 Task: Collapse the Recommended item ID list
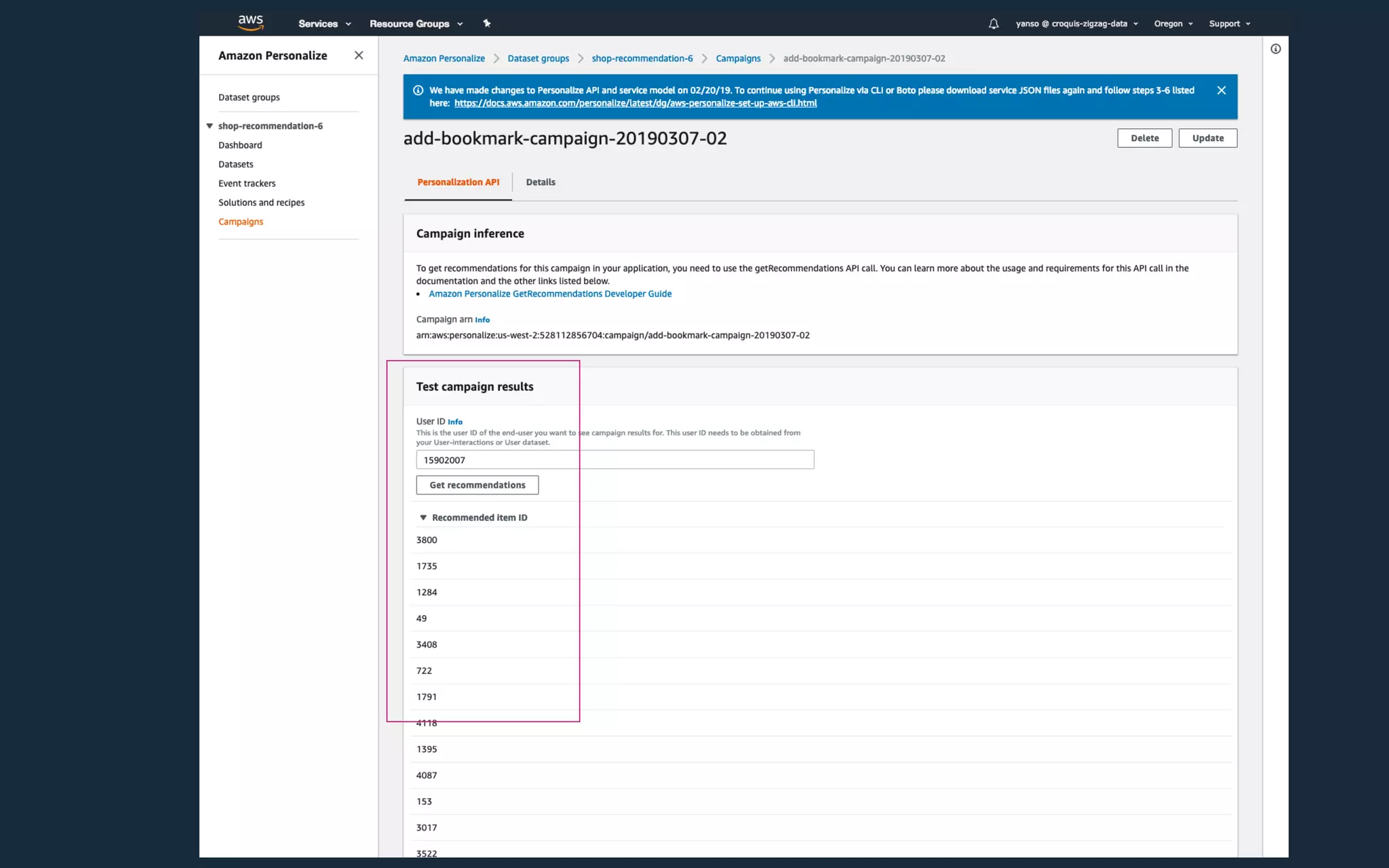(x=423, y=517)
